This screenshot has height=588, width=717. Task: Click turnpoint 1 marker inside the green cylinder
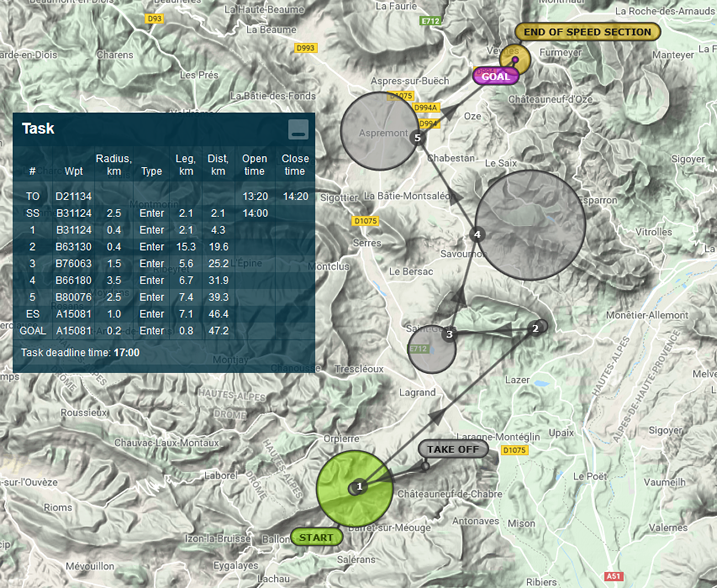359,487
